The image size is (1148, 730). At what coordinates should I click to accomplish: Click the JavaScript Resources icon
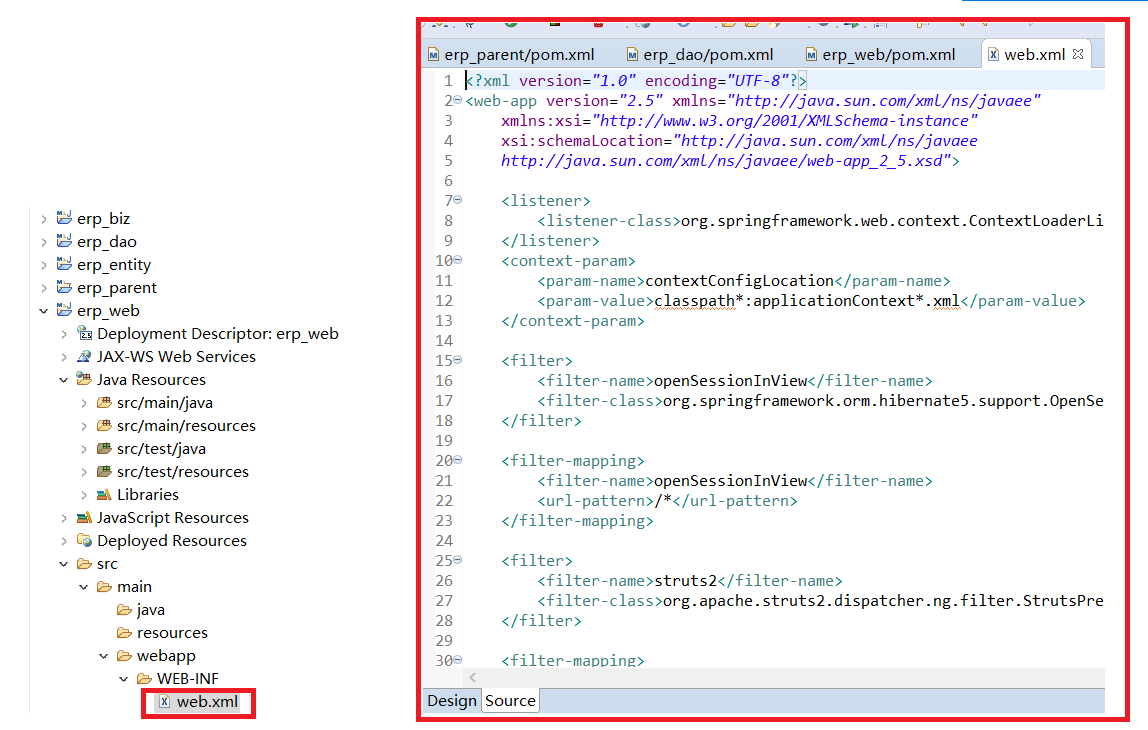pos(85,517)
